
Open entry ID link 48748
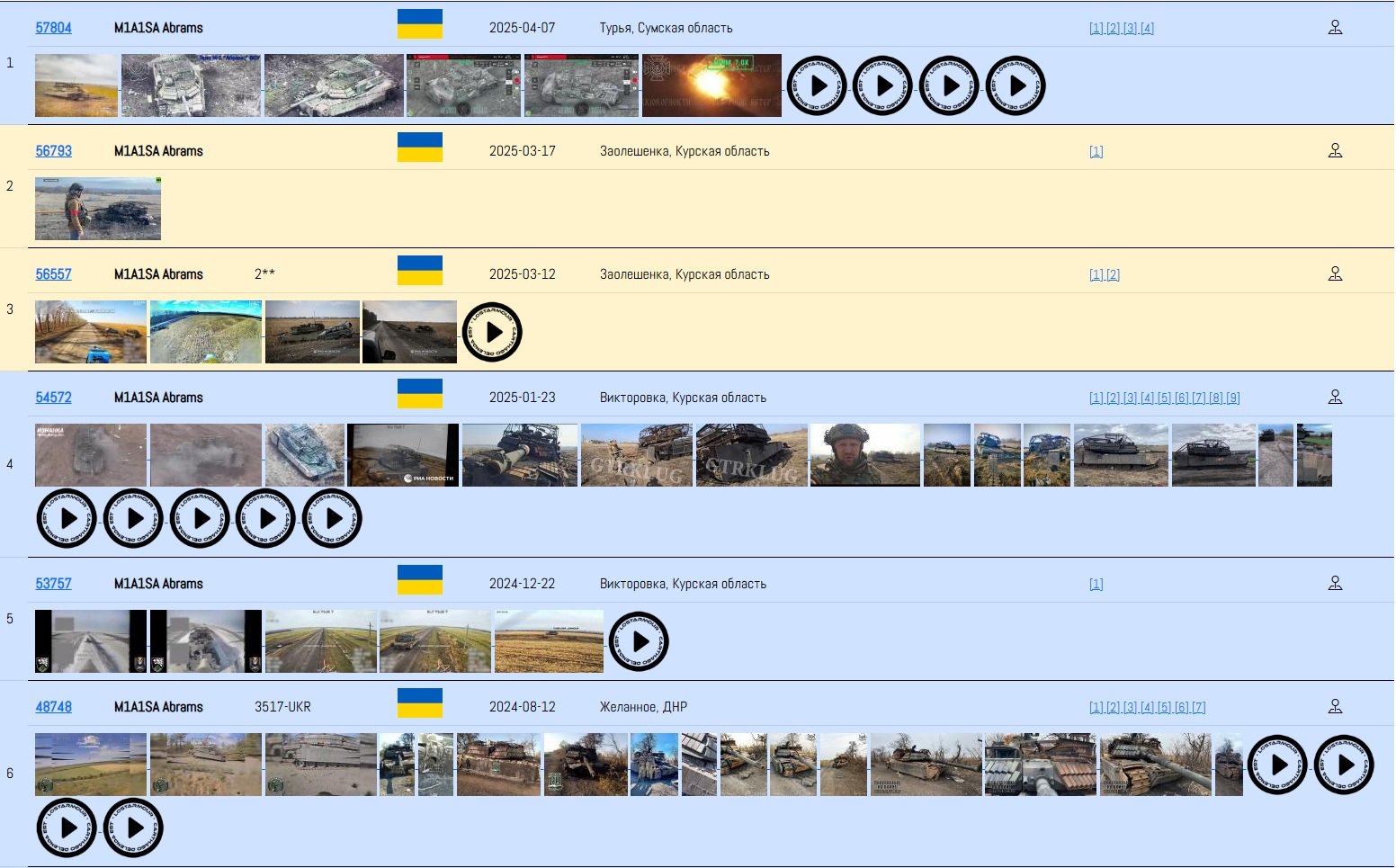[x=53, y=707]
